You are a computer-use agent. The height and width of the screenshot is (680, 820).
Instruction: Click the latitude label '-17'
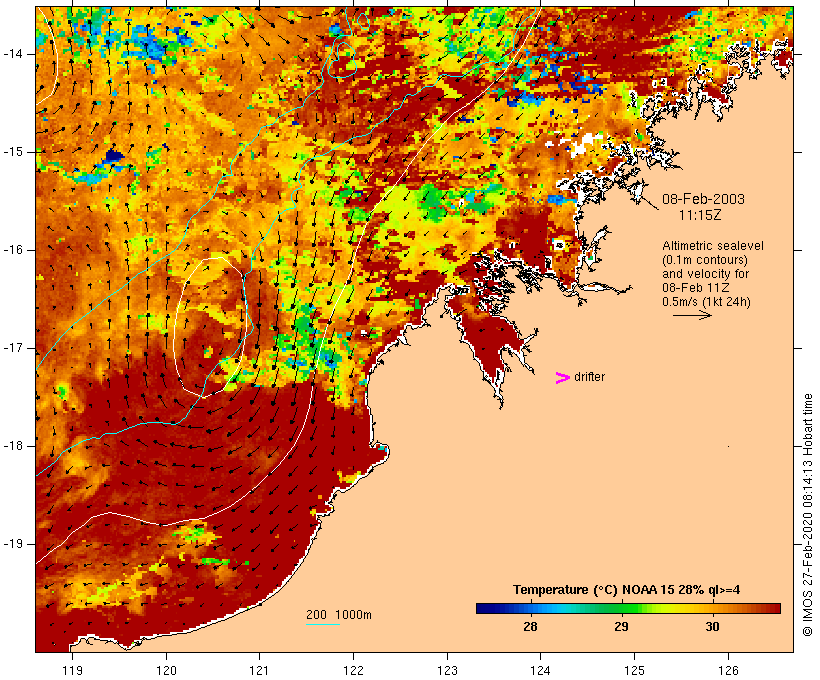pyautogui.click(x=13, y=348)
